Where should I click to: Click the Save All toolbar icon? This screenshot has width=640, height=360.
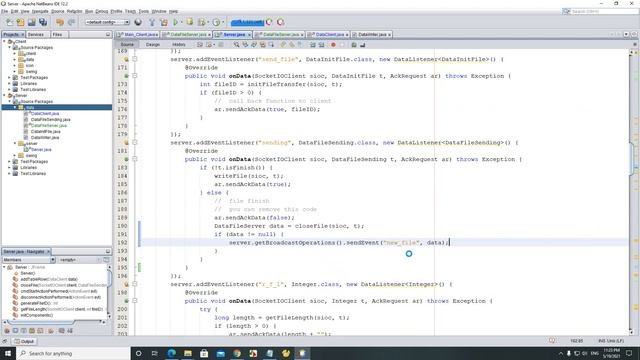pyautogui.click(x=43, y=22)
